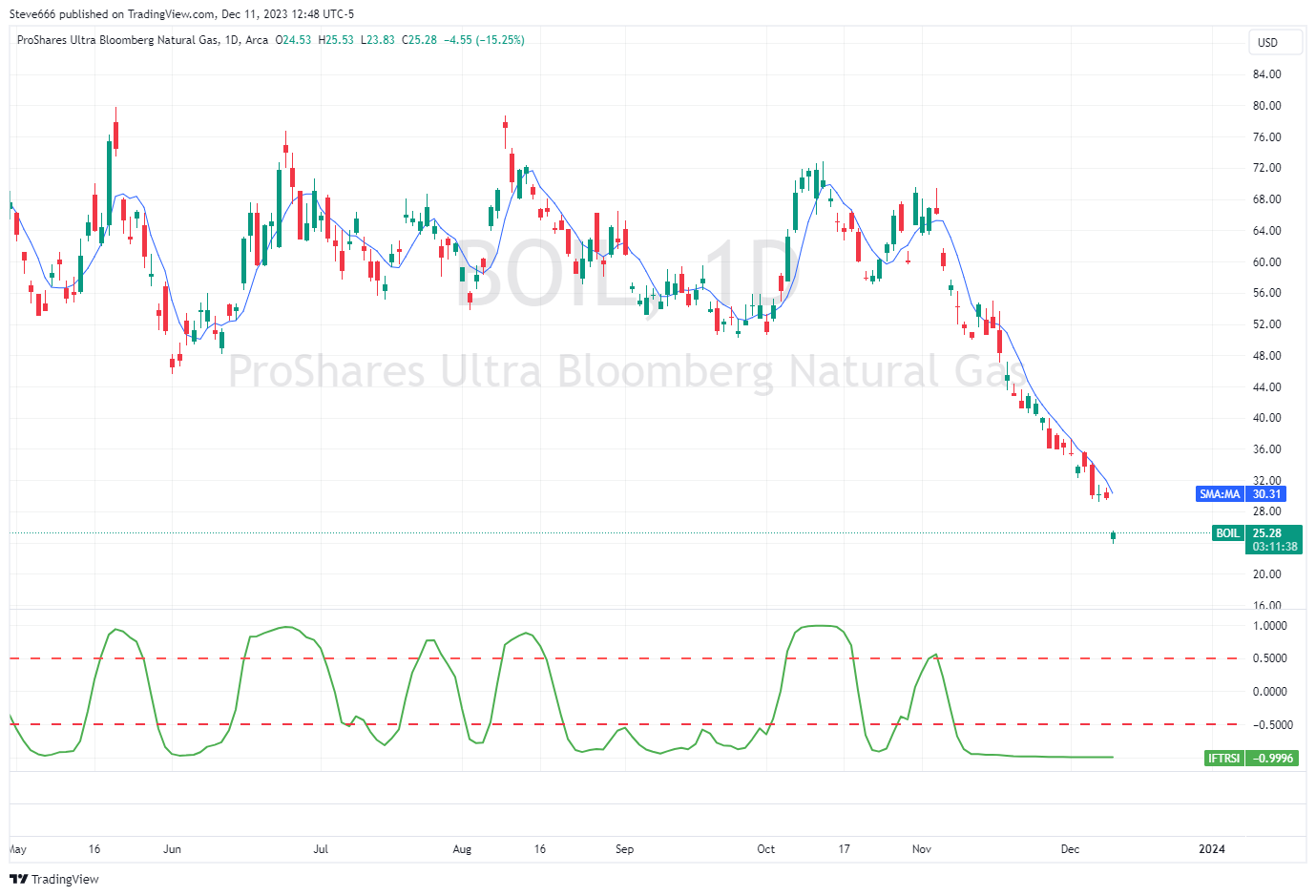The image size is (1316, 896).
Task: Click the publisher text Steve666 published on TradingView.com
Action: (x=114, y=14)
